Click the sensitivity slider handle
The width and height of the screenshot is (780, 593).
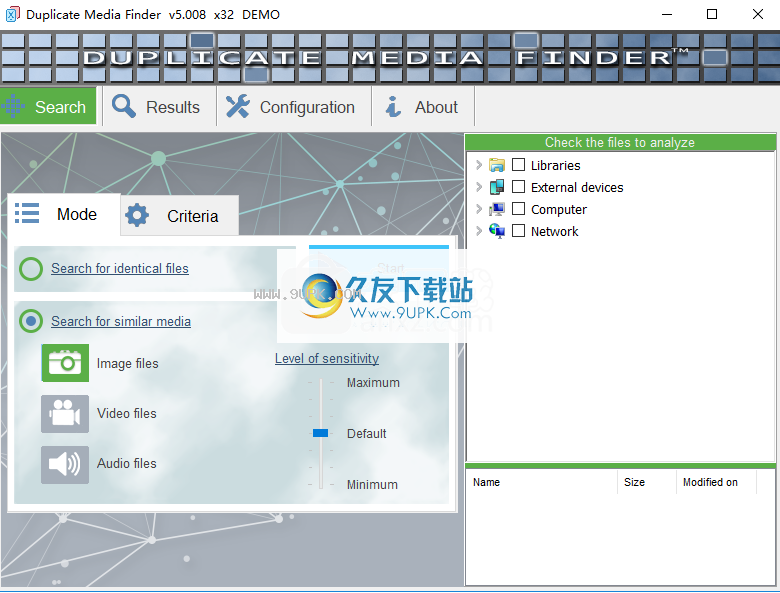[320, 433]
